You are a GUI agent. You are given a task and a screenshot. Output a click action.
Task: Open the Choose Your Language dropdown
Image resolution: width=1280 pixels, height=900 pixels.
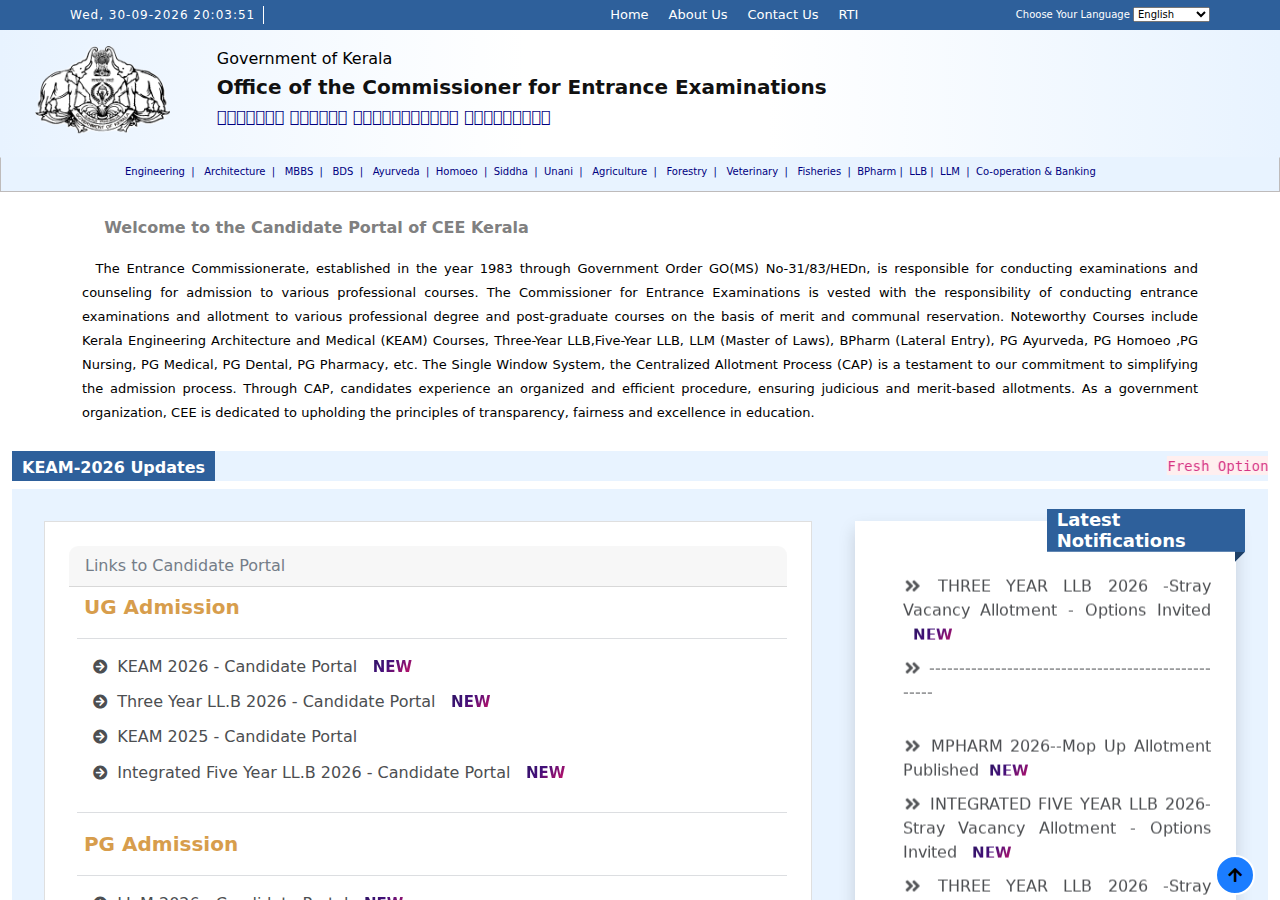coord(1171,14)
